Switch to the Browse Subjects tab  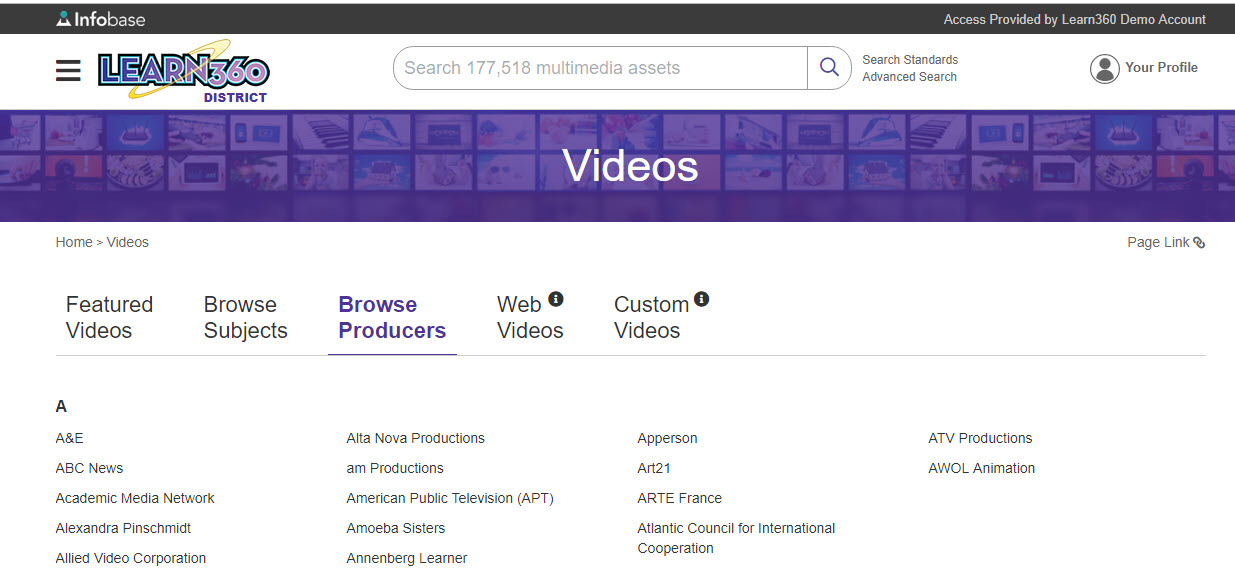[245, 317]
